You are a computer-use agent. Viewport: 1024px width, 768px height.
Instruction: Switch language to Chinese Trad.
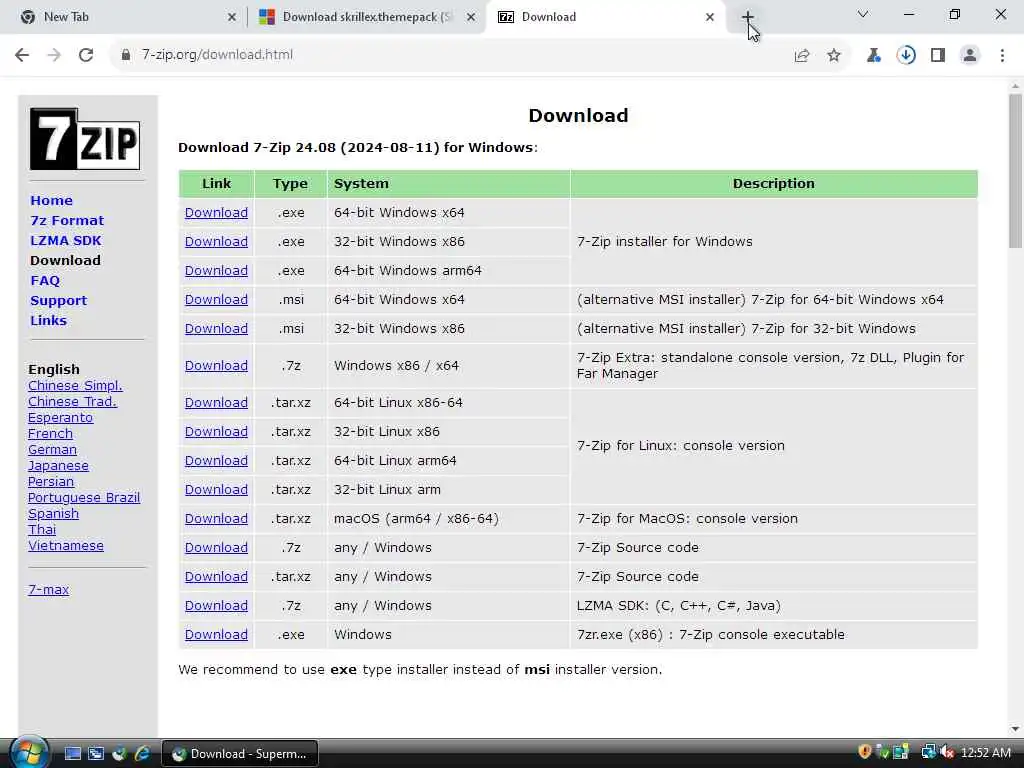tap(72, 402)
